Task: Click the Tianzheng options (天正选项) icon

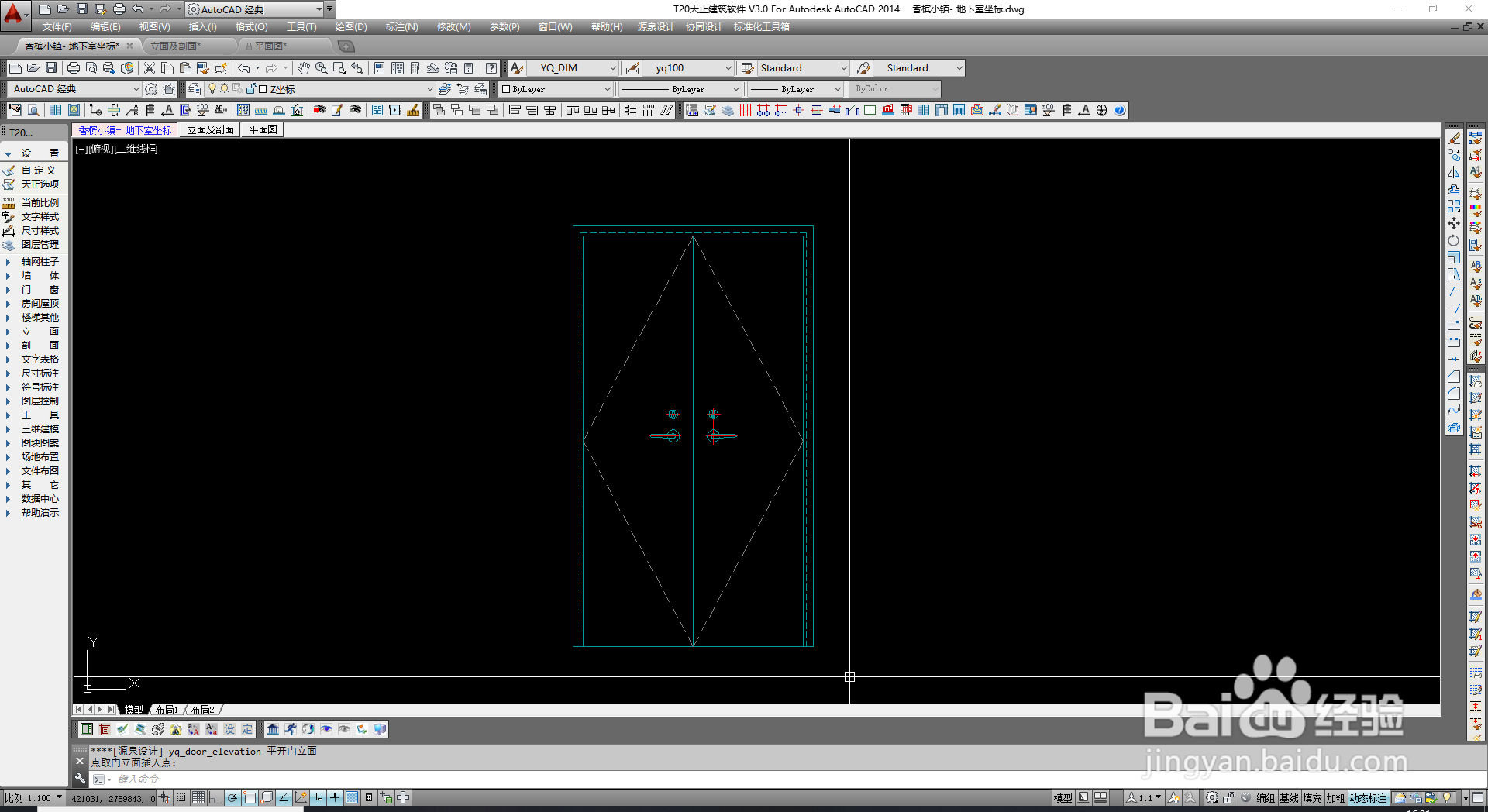Action: point(9,184)
